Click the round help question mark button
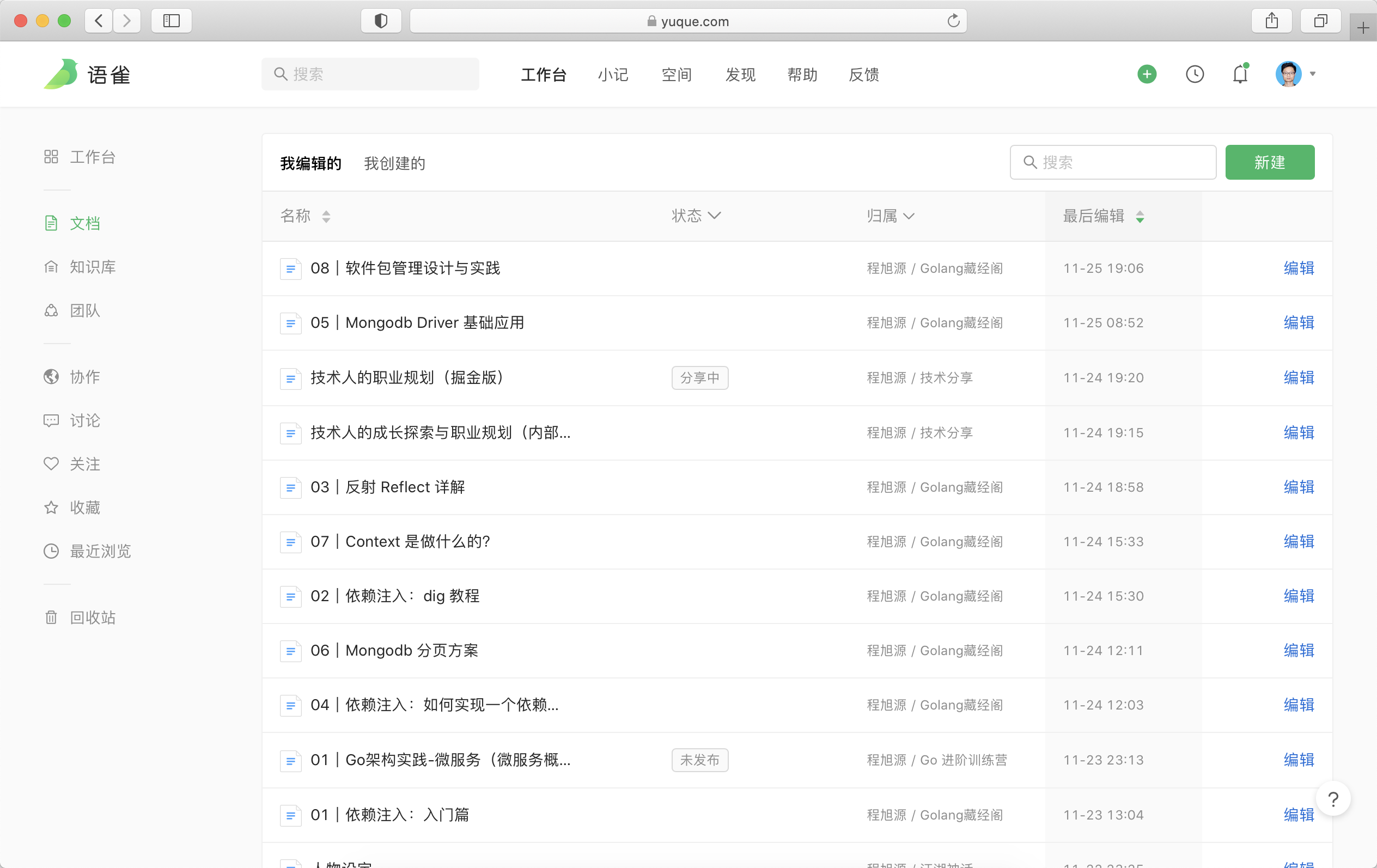 click(1333, 799)
